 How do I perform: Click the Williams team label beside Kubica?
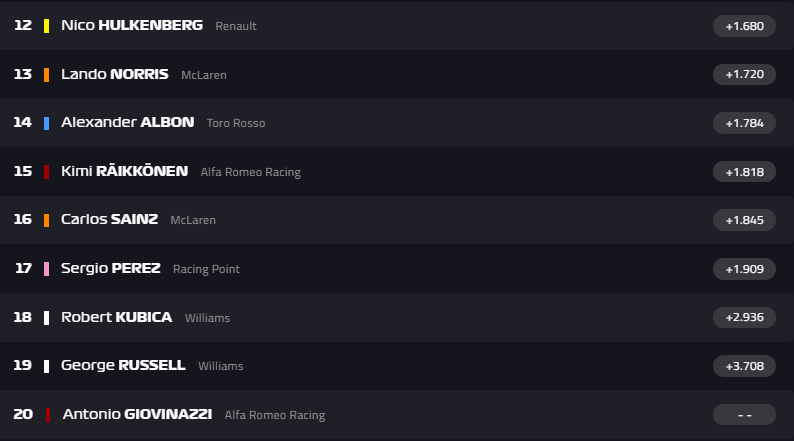click(x=207, y=318)
